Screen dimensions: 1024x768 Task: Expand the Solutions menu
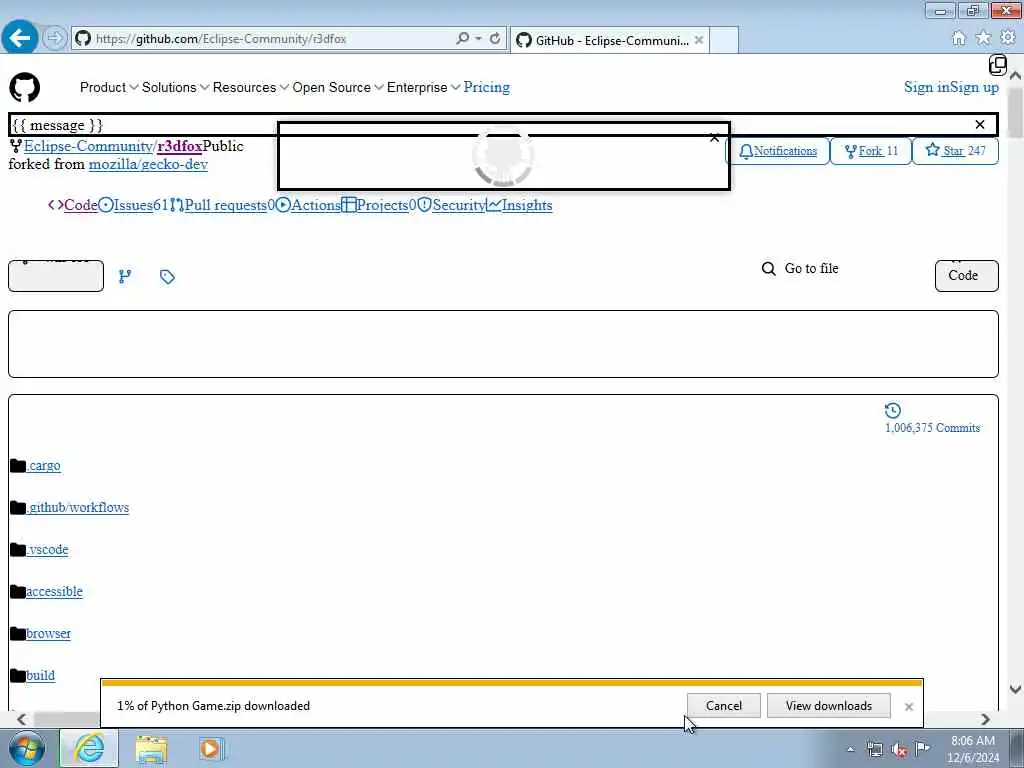click(x=175, y=88)
